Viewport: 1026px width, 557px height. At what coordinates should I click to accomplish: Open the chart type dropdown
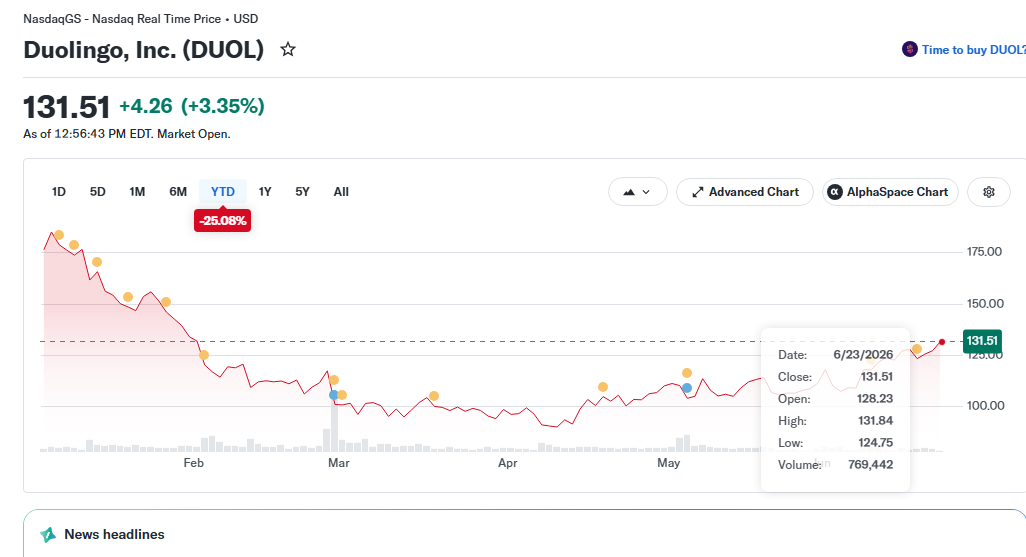637,192
